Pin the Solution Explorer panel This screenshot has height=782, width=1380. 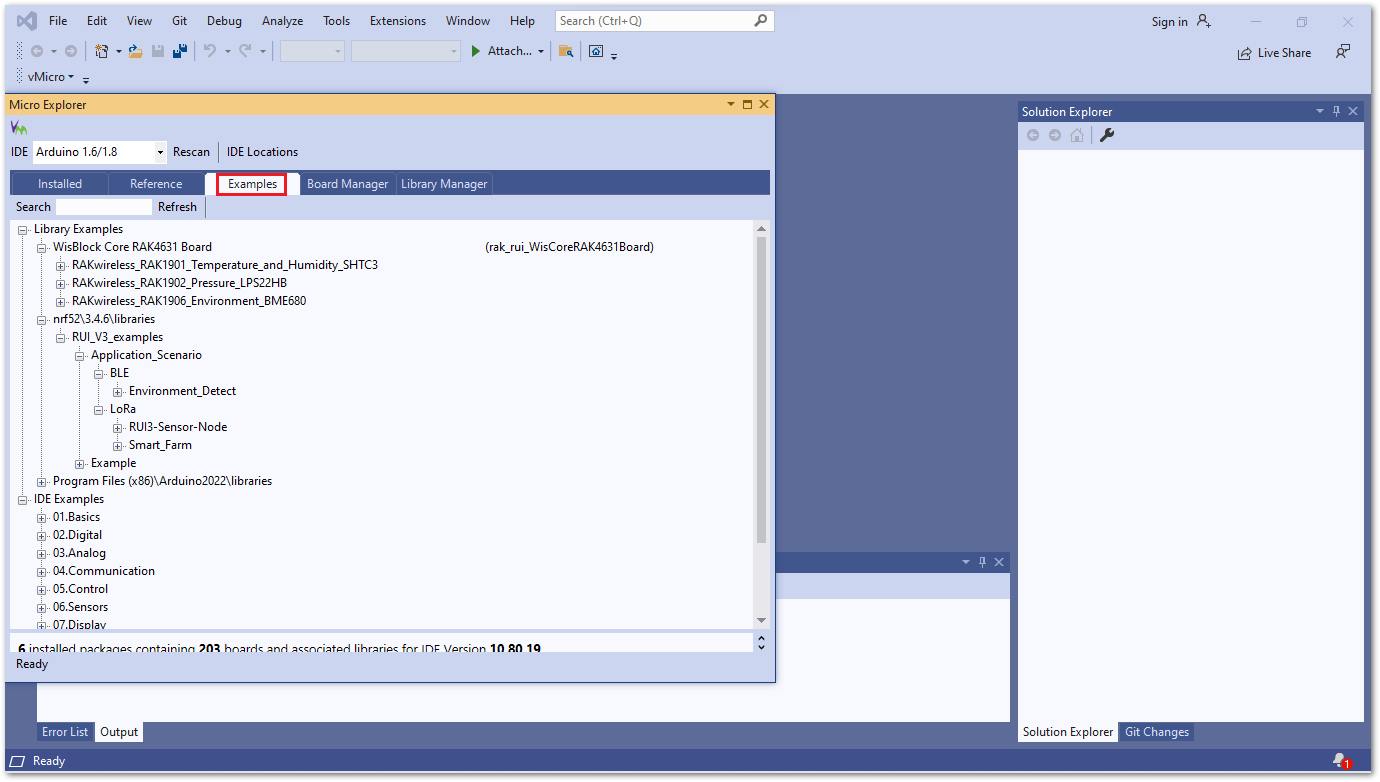click(x=1335, y=112)
